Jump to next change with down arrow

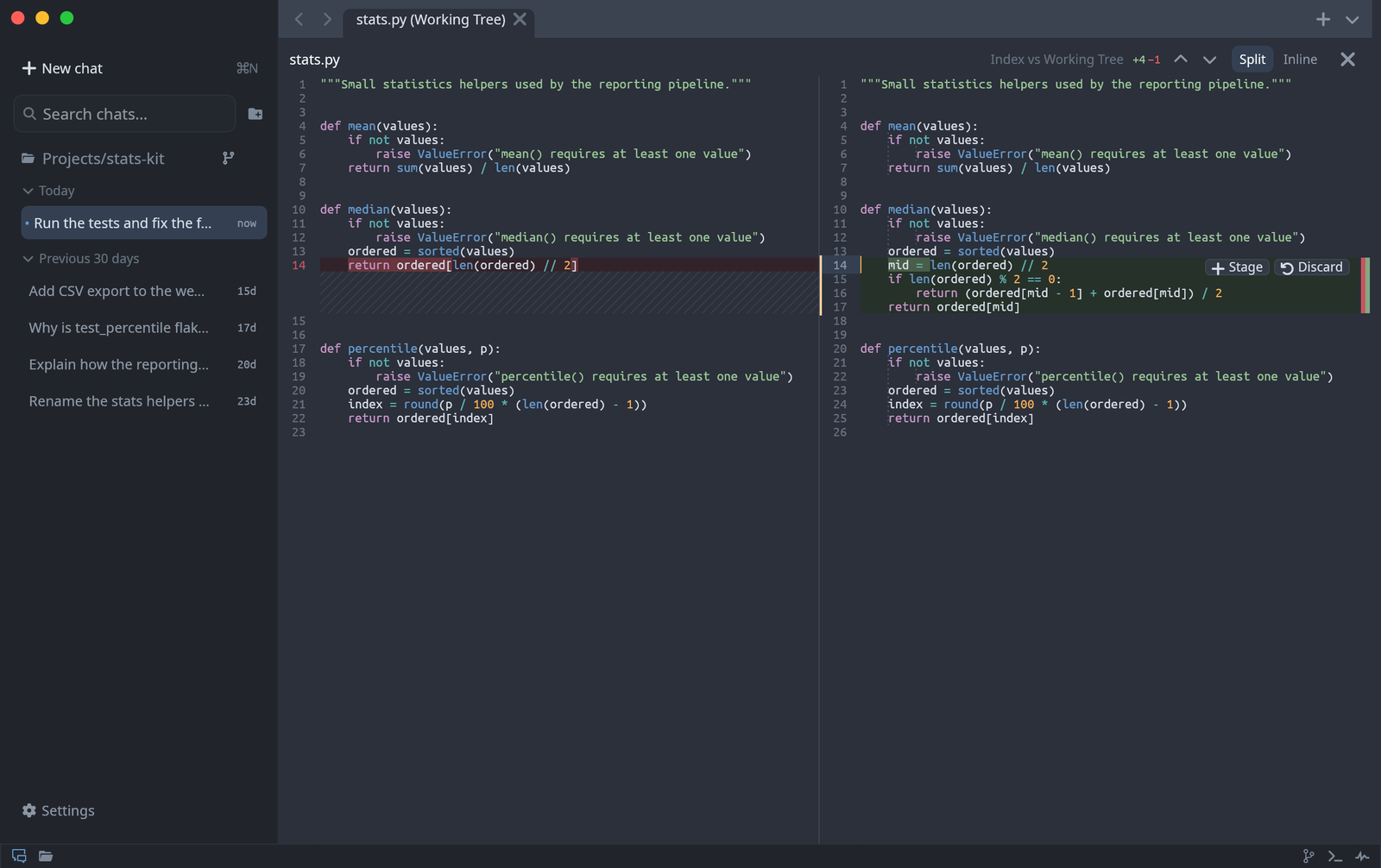[x=1209, y=60]
